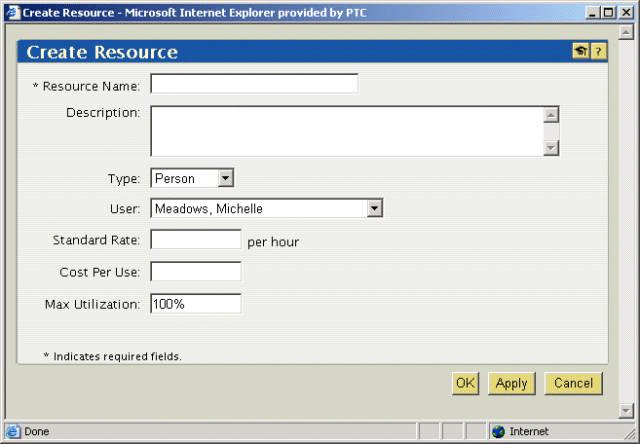The image size is (640, 444).
Task: Click the Standard Rate input field
Action: point(196,240)
